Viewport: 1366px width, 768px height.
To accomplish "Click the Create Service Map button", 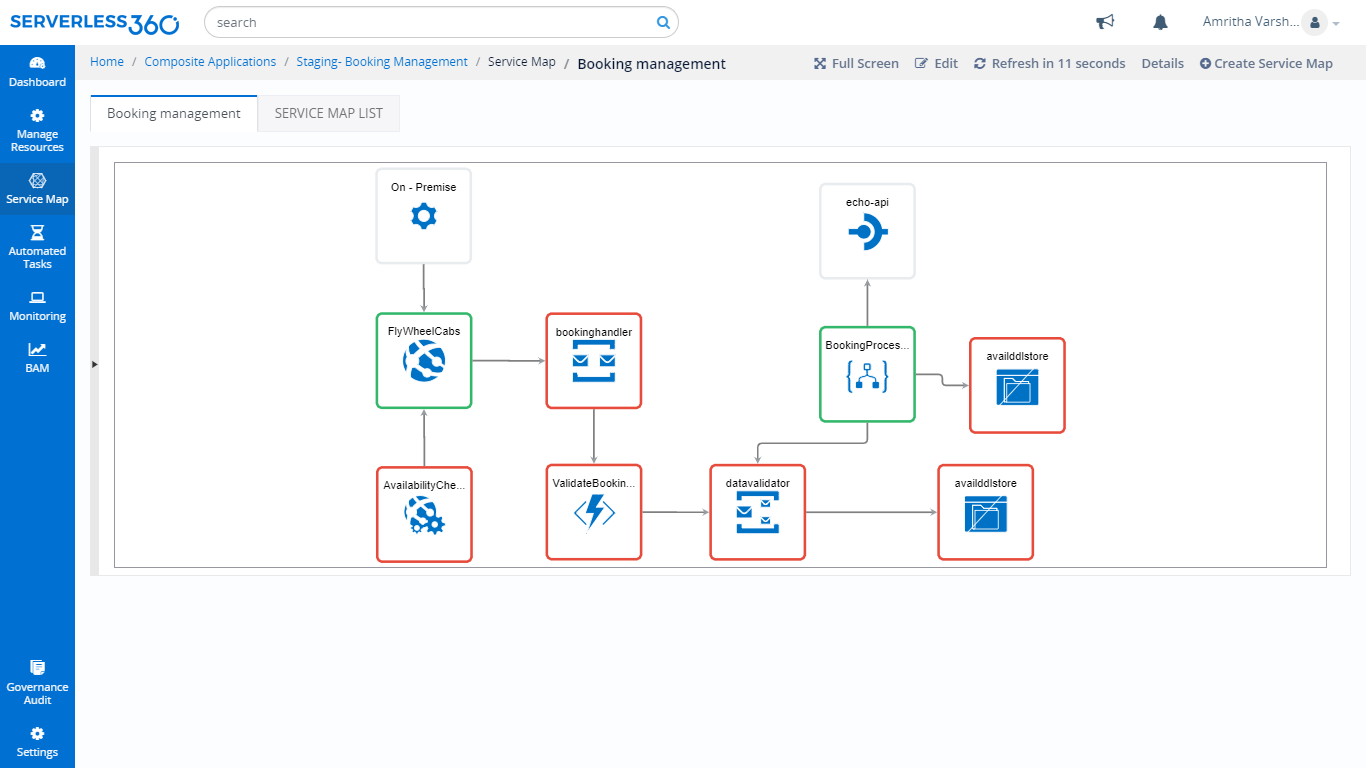I will [x=1266, y=63].
